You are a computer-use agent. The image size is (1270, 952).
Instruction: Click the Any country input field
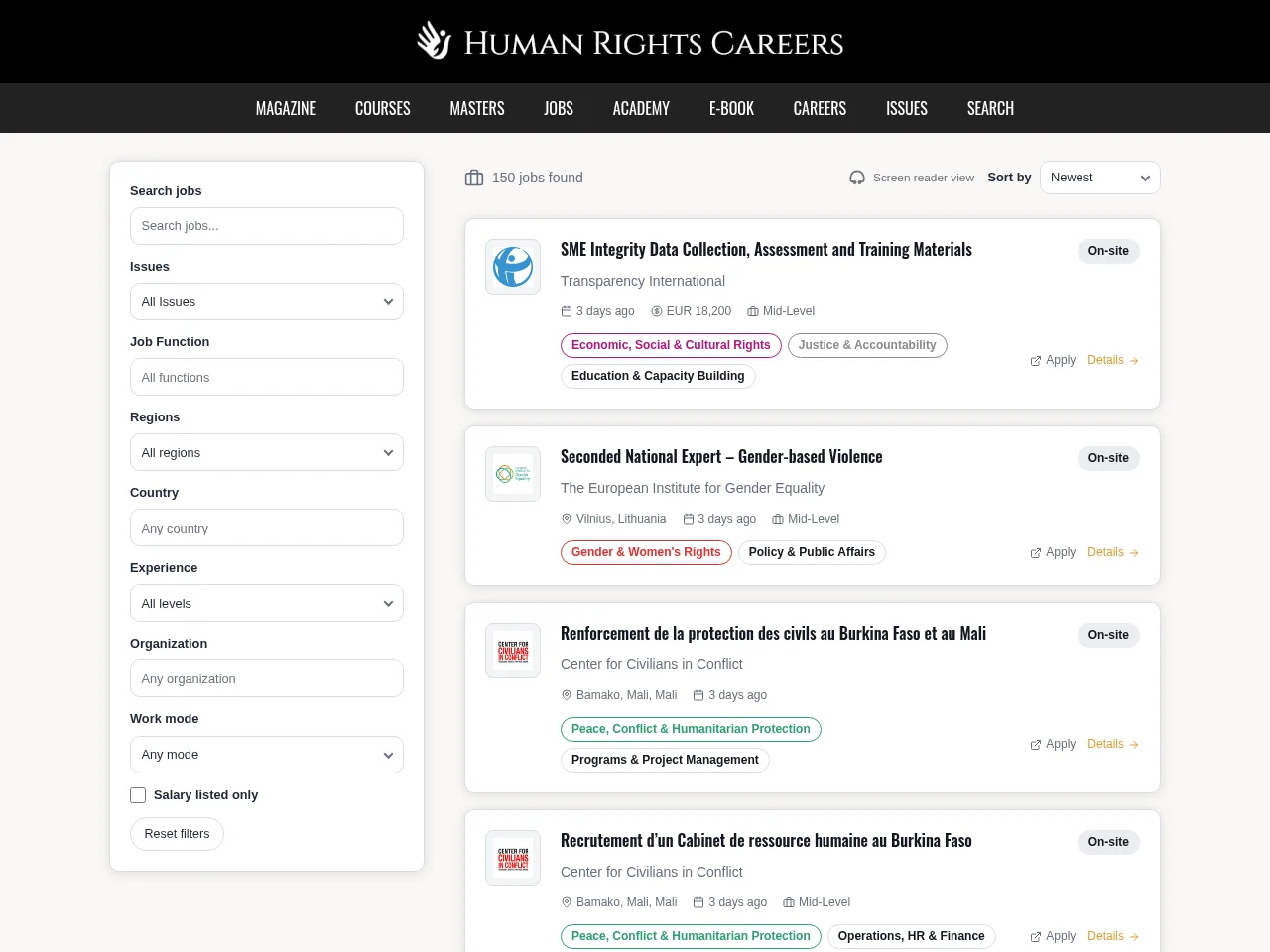click(x=267, y=528)
